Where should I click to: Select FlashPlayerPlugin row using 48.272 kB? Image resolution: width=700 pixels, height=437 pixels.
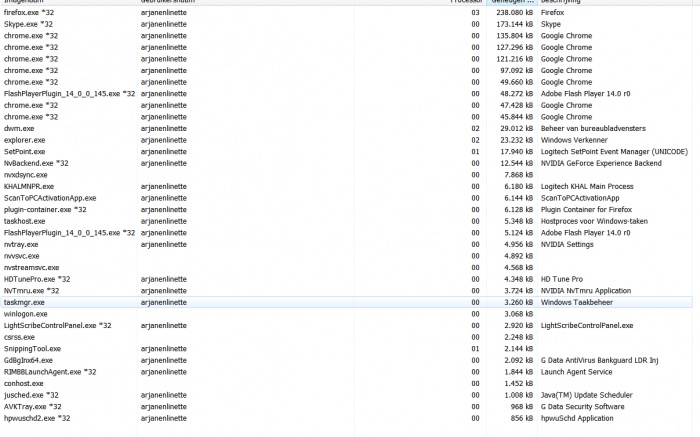tap(346, 94)
